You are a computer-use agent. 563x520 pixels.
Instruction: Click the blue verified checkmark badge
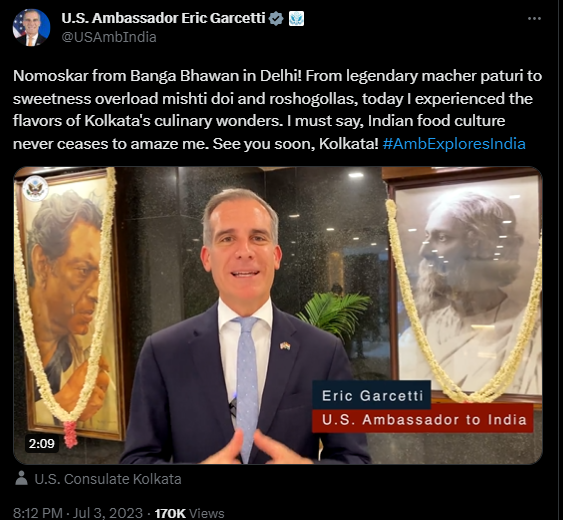276,18
